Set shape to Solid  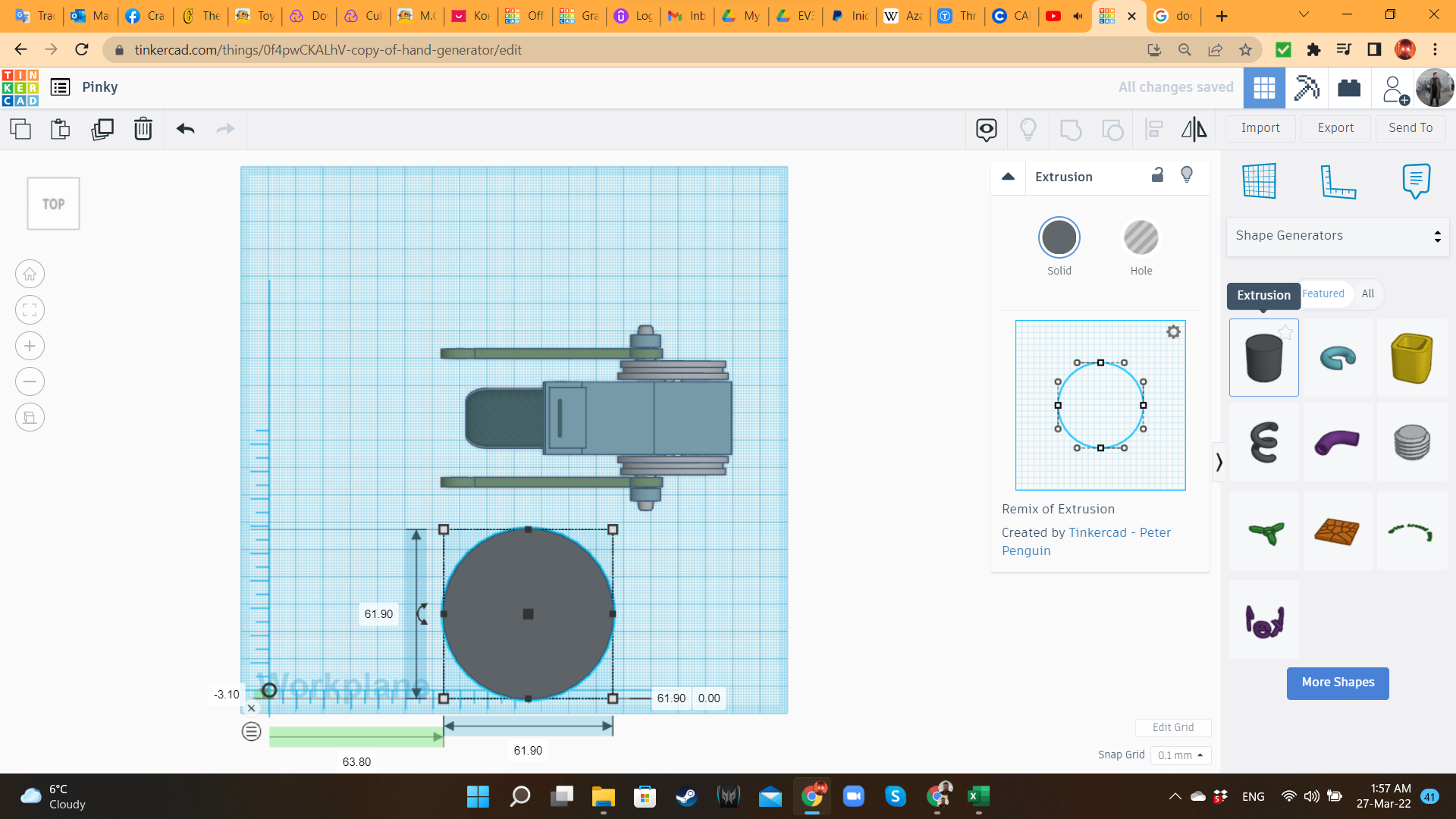1059,238
